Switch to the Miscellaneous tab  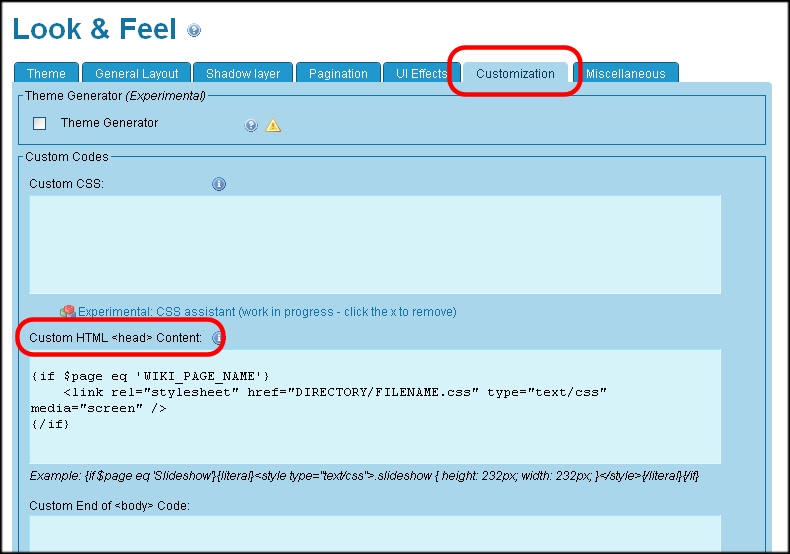[625, 73]
